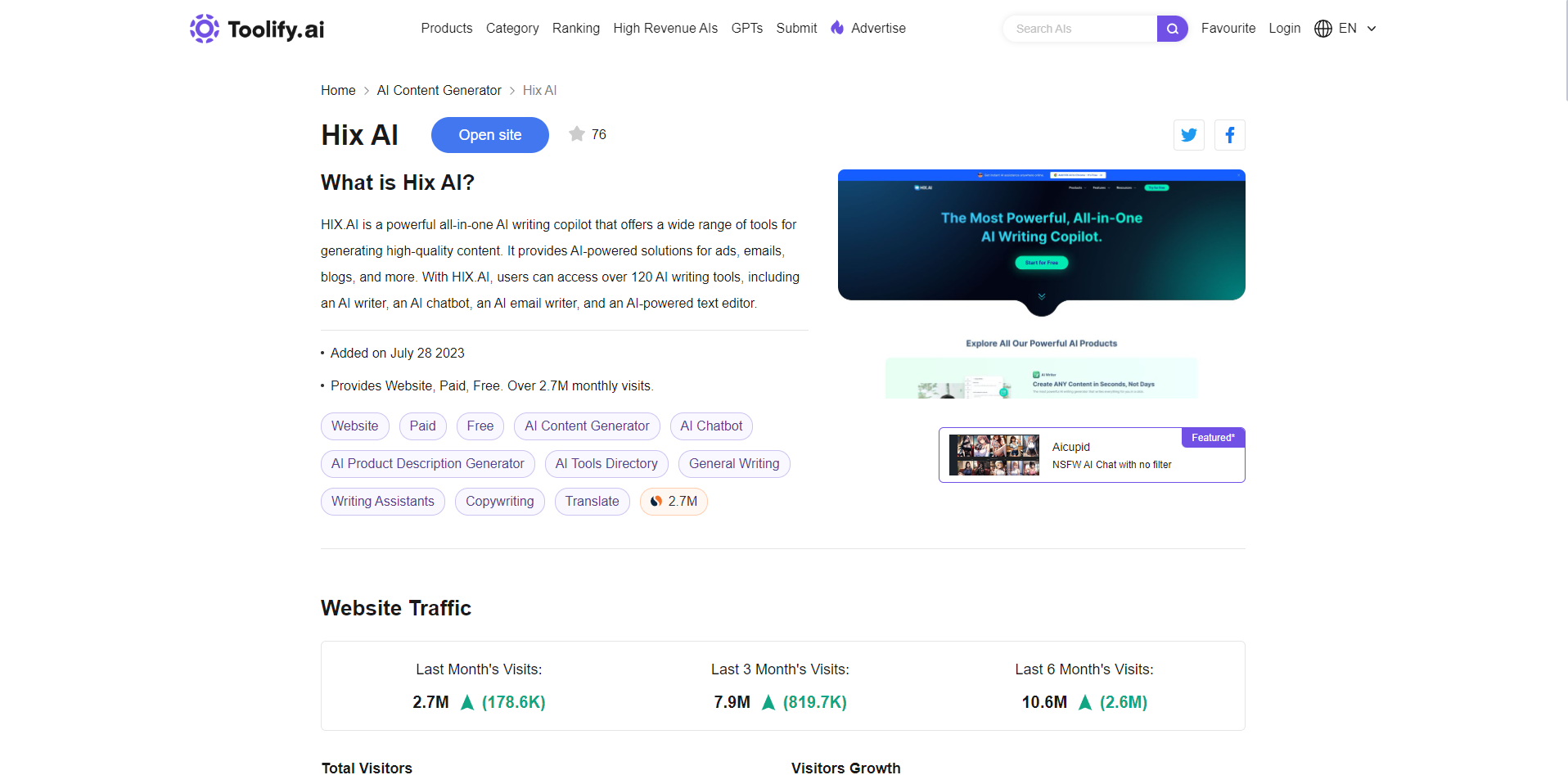Open the Favourite link
Screen dimensions: 1568x775
[x=1228, y=28]
